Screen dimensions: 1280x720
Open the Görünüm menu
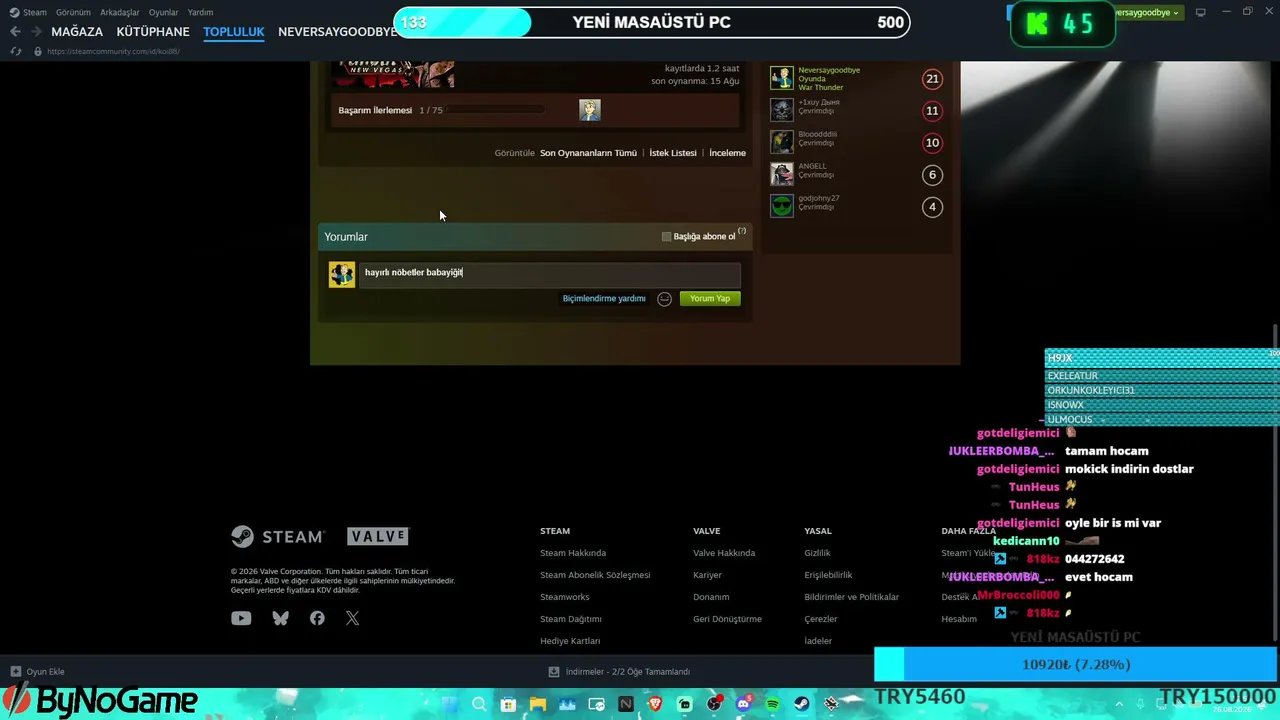click(x=73, y=12)
